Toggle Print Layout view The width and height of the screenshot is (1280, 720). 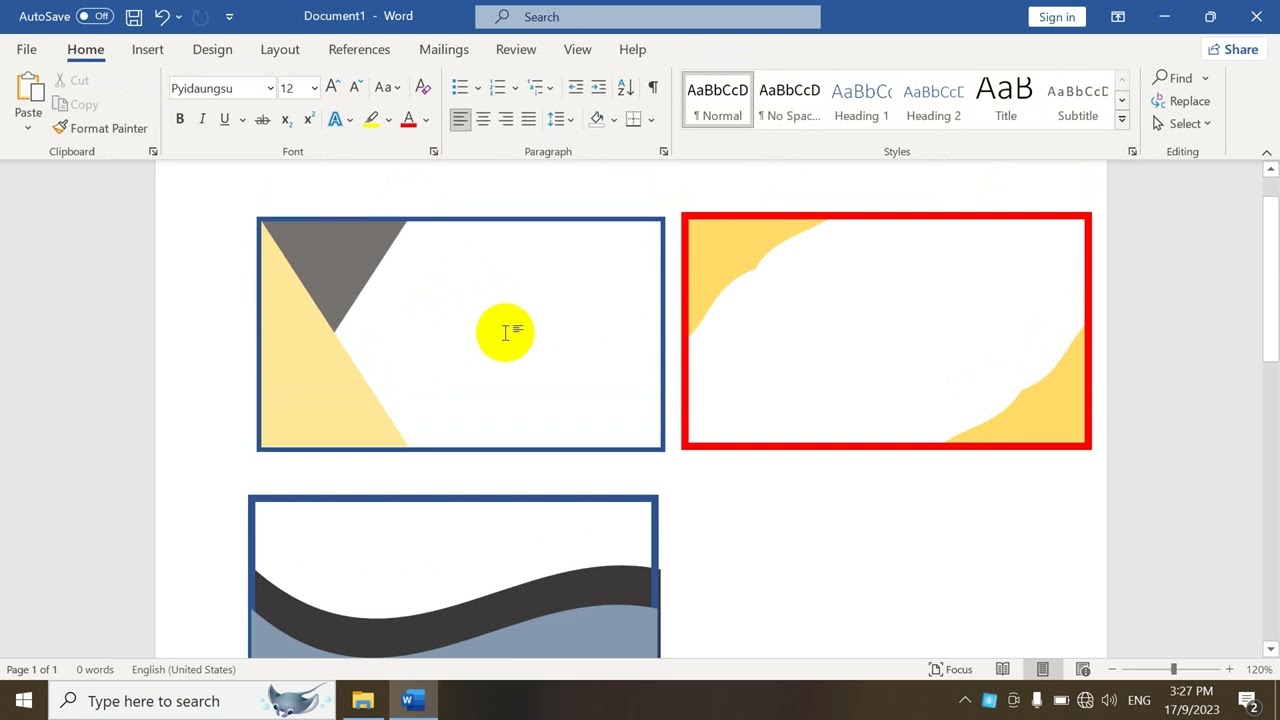[1042, 669]
